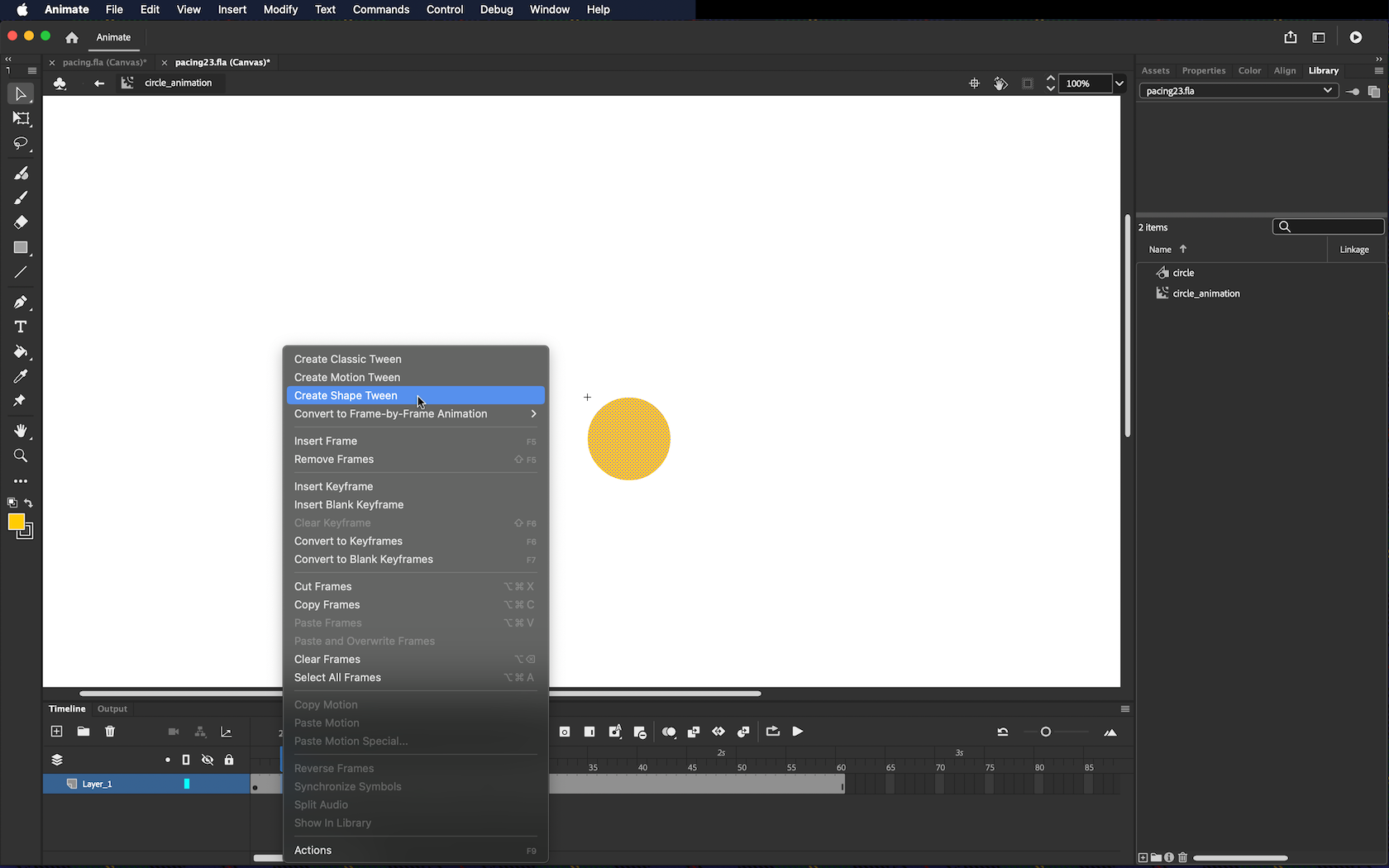Select the Eyedropper tool

point(21,376)
